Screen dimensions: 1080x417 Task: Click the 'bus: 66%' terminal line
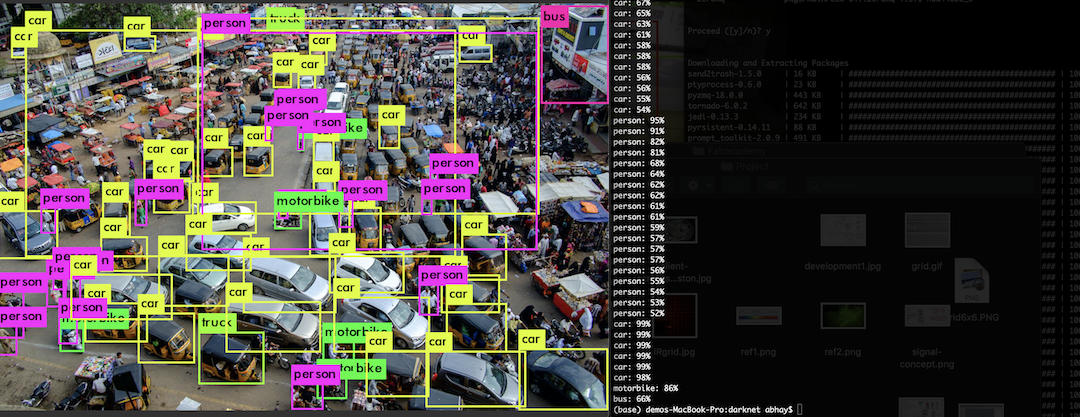pyautogui.click(x=632, y=399)
